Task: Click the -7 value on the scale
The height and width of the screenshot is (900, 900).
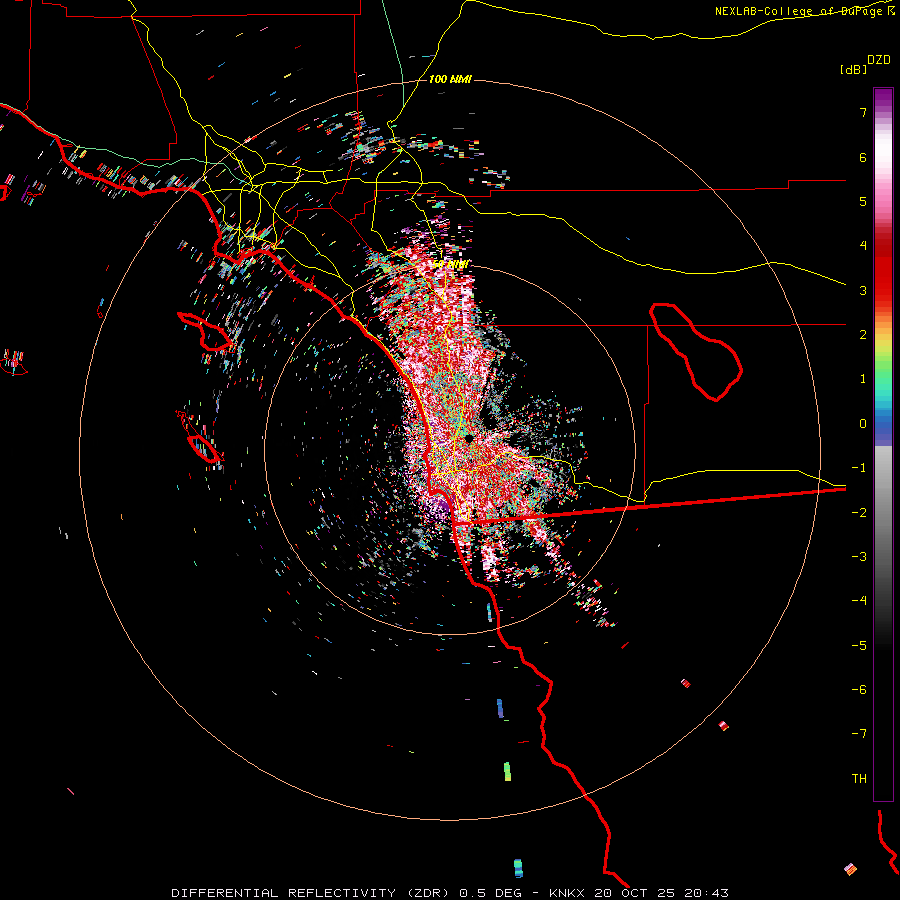Action: (859, 734)
